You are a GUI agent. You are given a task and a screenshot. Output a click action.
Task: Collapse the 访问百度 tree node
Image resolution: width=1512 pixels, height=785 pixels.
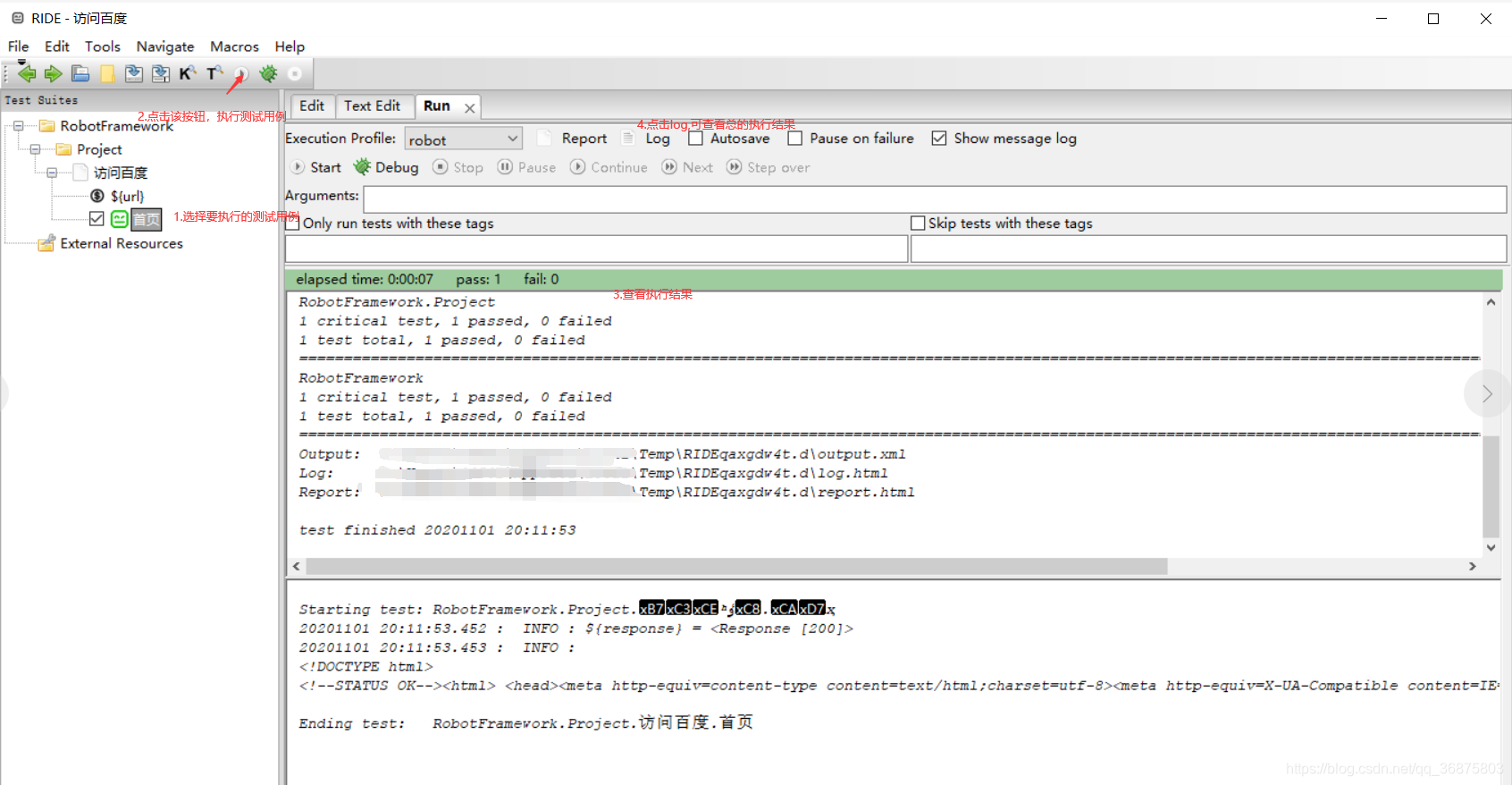(x=52, y=173)
